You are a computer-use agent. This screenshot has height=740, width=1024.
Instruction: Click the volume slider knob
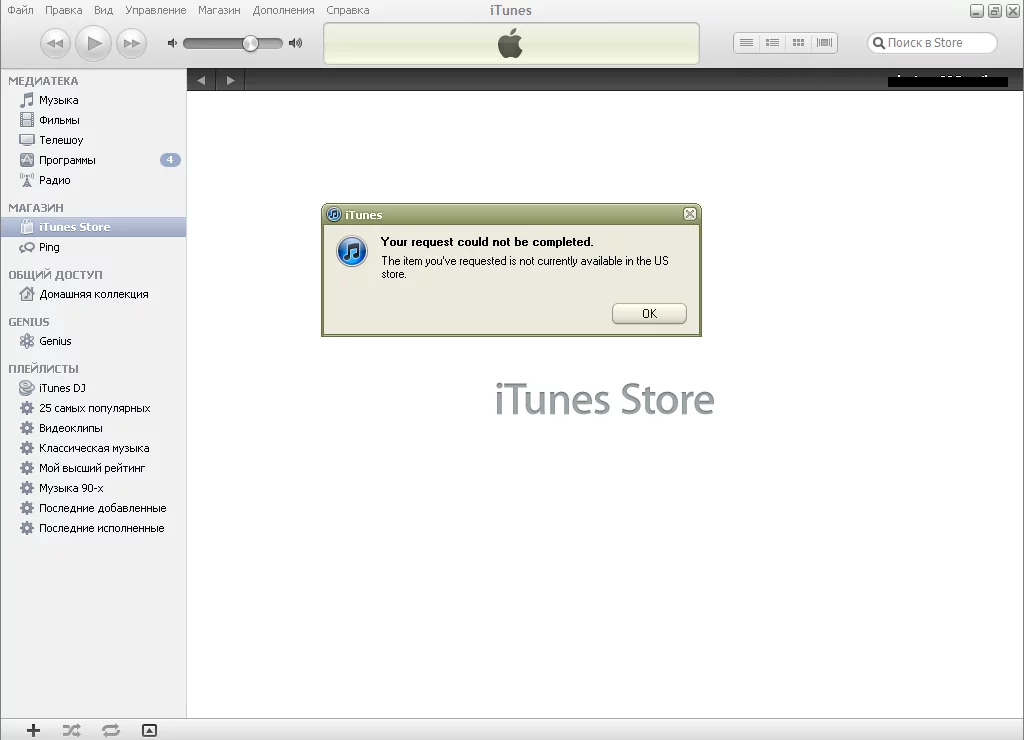tap(250, 43)
